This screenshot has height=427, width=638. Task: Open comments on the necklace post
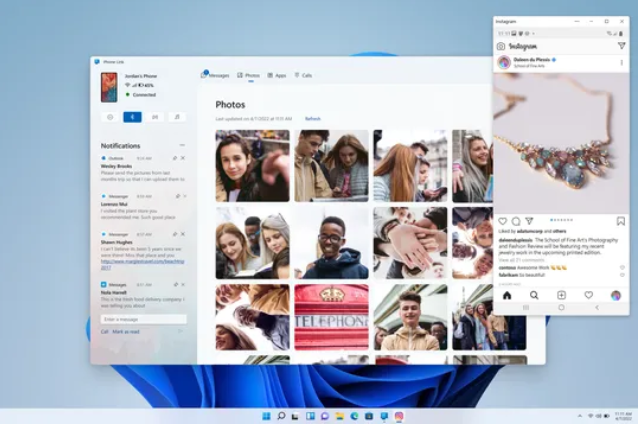(516, 221)
